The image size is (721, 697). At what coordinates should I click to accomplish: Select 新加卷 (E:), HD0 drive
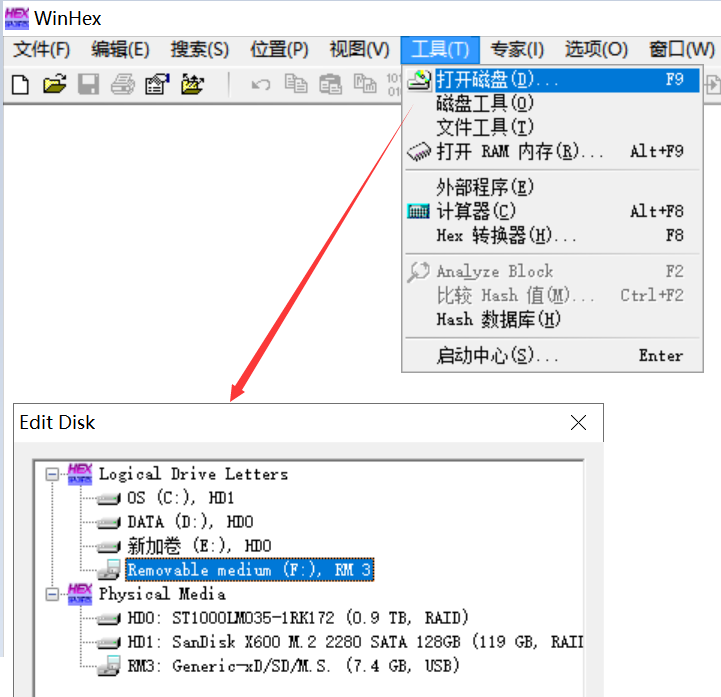point(199,546)
